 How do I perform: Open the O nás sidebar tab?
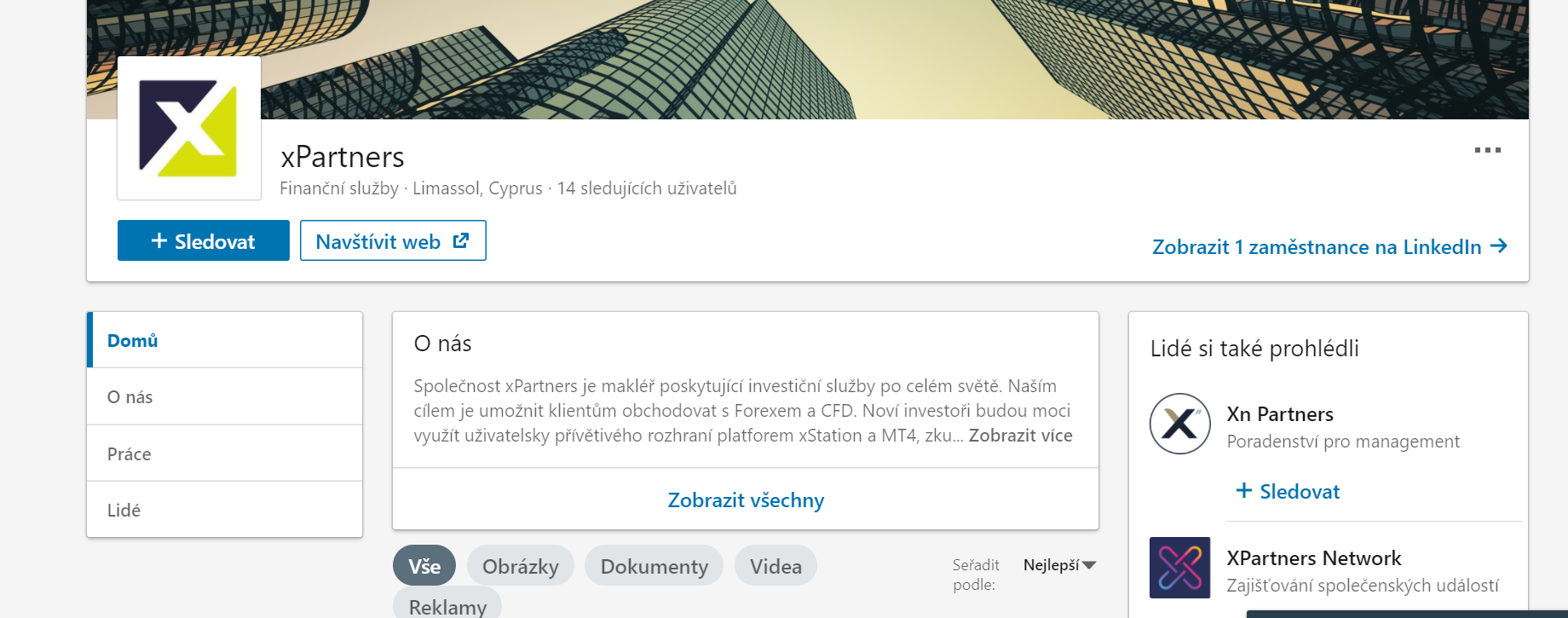pyautogui.click(x=130, y=397)
